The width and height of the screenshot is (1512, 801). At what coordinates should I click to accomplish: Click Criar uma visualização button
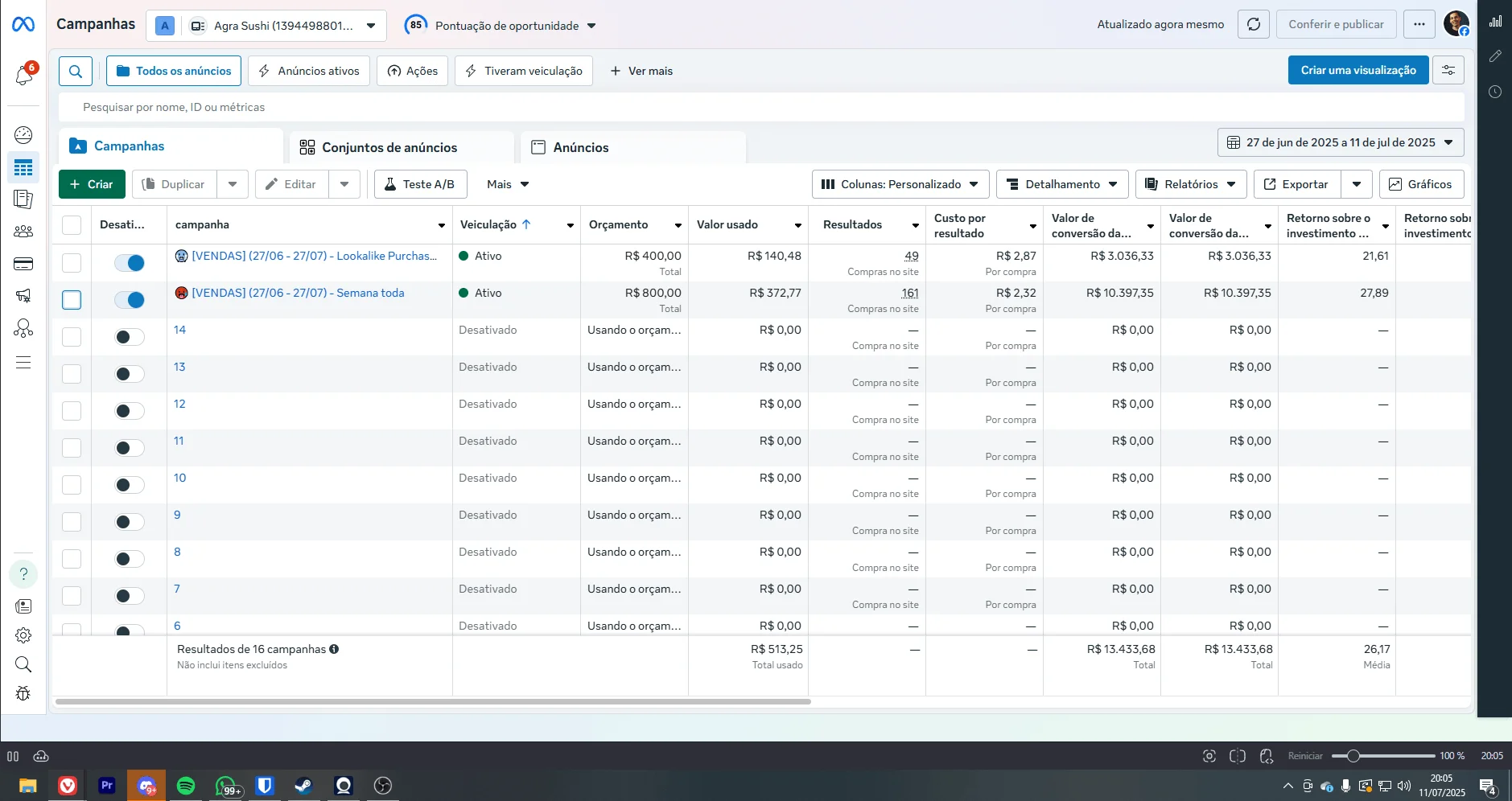point(1358,70)
